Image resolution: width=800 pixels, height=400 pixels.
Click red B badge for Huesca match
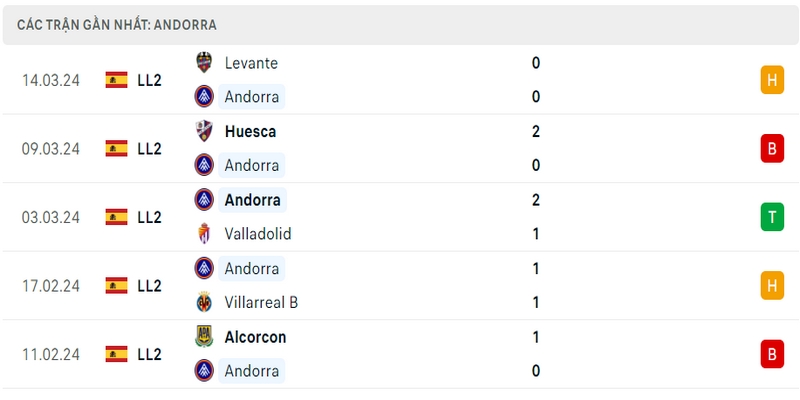coord(772,148)
